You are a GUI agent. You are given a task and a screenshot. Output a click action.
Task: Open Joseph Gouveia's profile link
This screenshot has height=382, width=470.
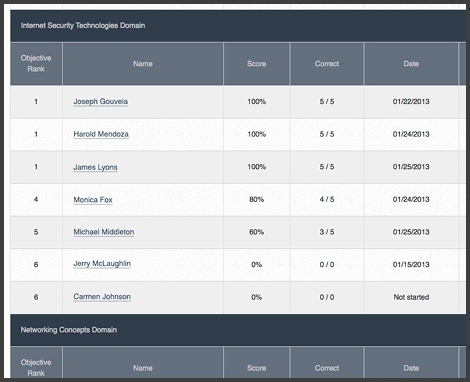pyautogui.click(x=100, y=101)
